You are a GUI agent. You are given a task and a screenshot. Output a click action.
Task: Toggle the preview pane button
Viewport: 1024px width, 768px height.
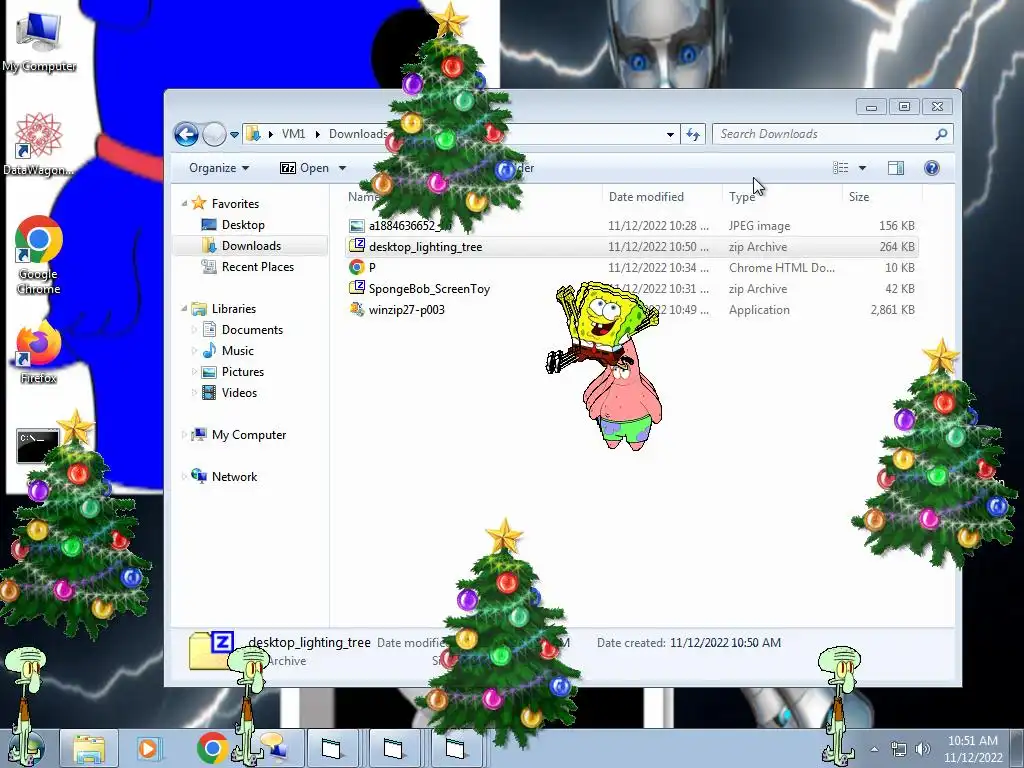tap(896, 168)
